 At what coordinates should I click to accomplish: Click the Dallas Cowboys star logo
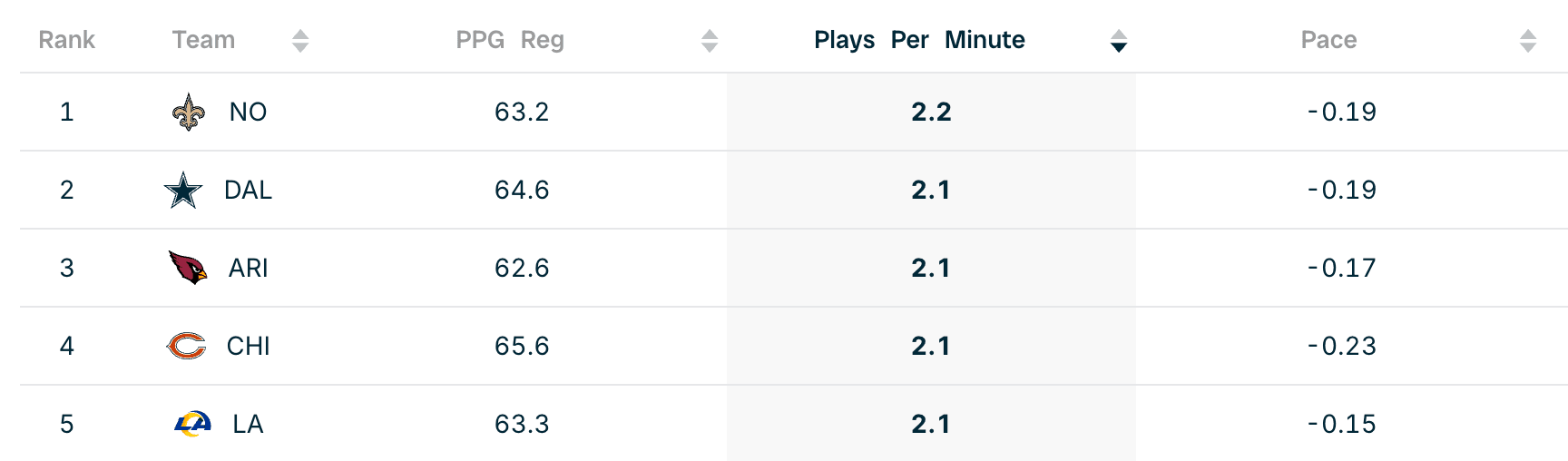pyautogui.click(x=183, y=190)
